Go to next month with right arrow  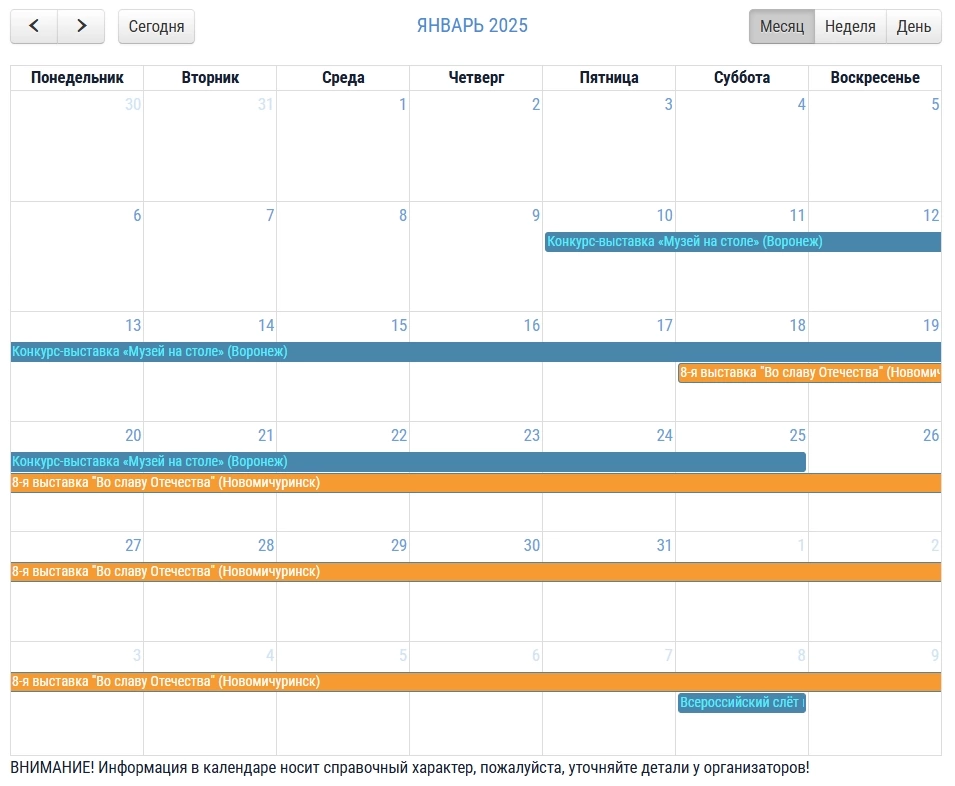pos(81,26)
